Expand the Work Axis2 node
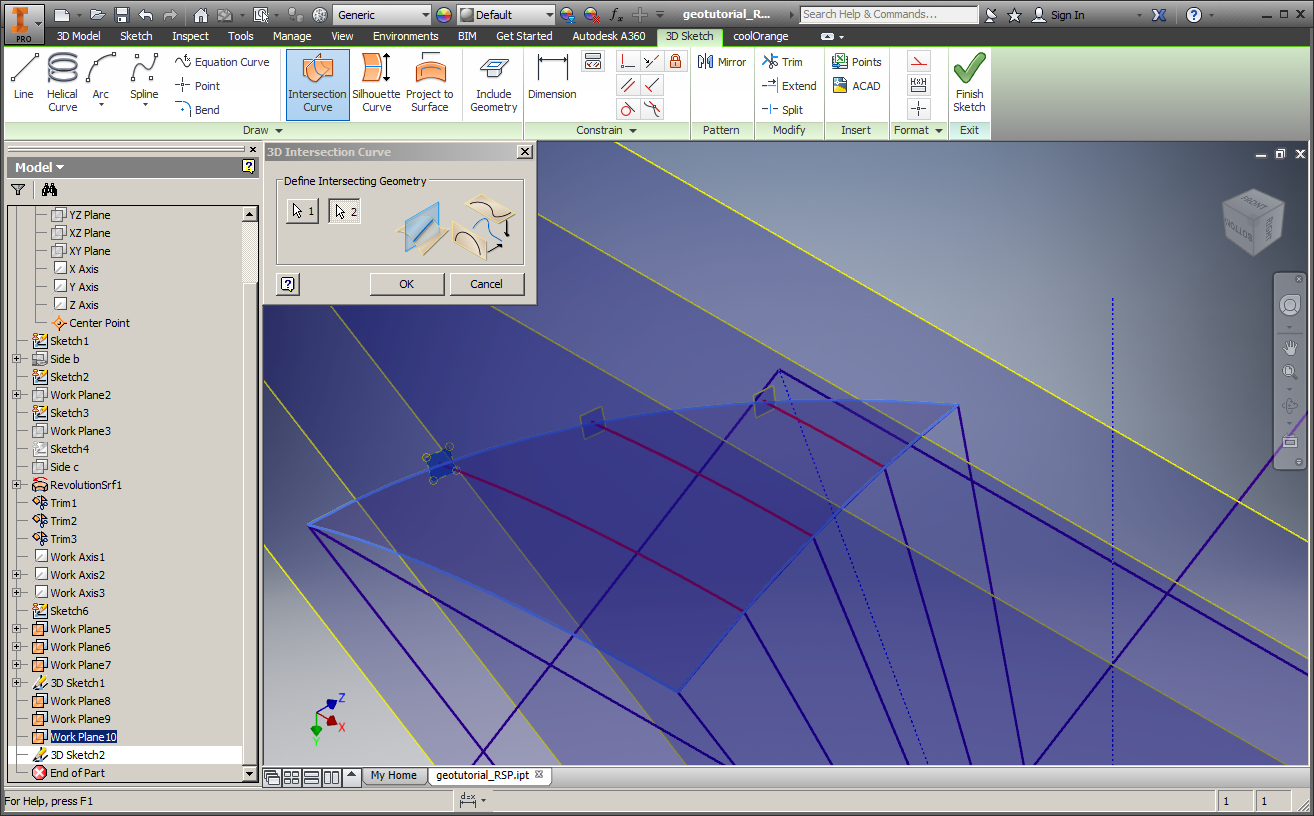The height and width of the screenshot is (816, 1314). tap(16, 575)
